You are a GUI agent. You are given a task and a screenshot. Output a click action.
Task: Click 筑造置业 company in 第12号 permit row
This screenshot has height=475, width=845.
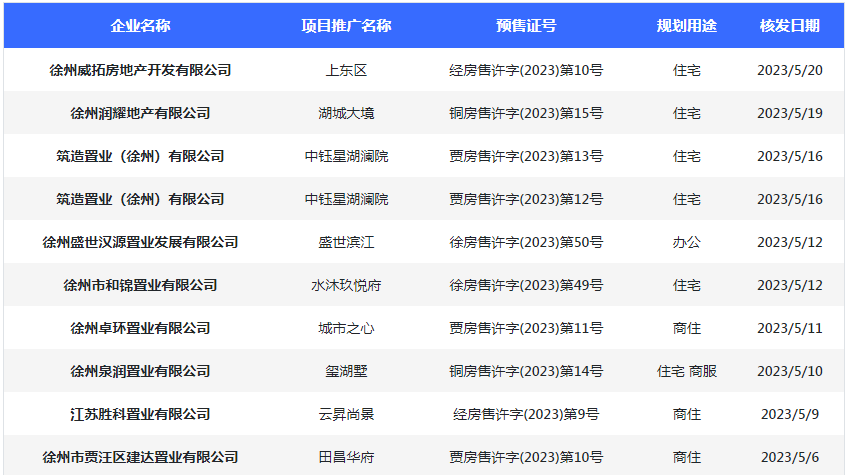pyautogui.click(x=140, y=199)
